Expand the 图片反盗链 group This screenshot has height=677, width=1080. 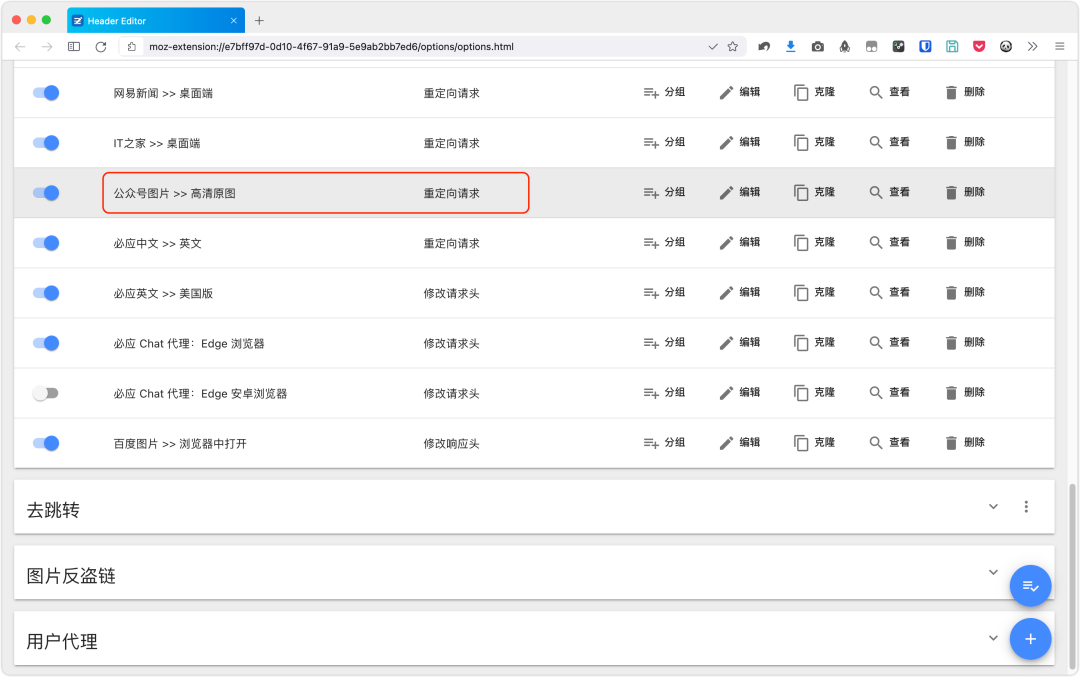click(x=993, y=572)
